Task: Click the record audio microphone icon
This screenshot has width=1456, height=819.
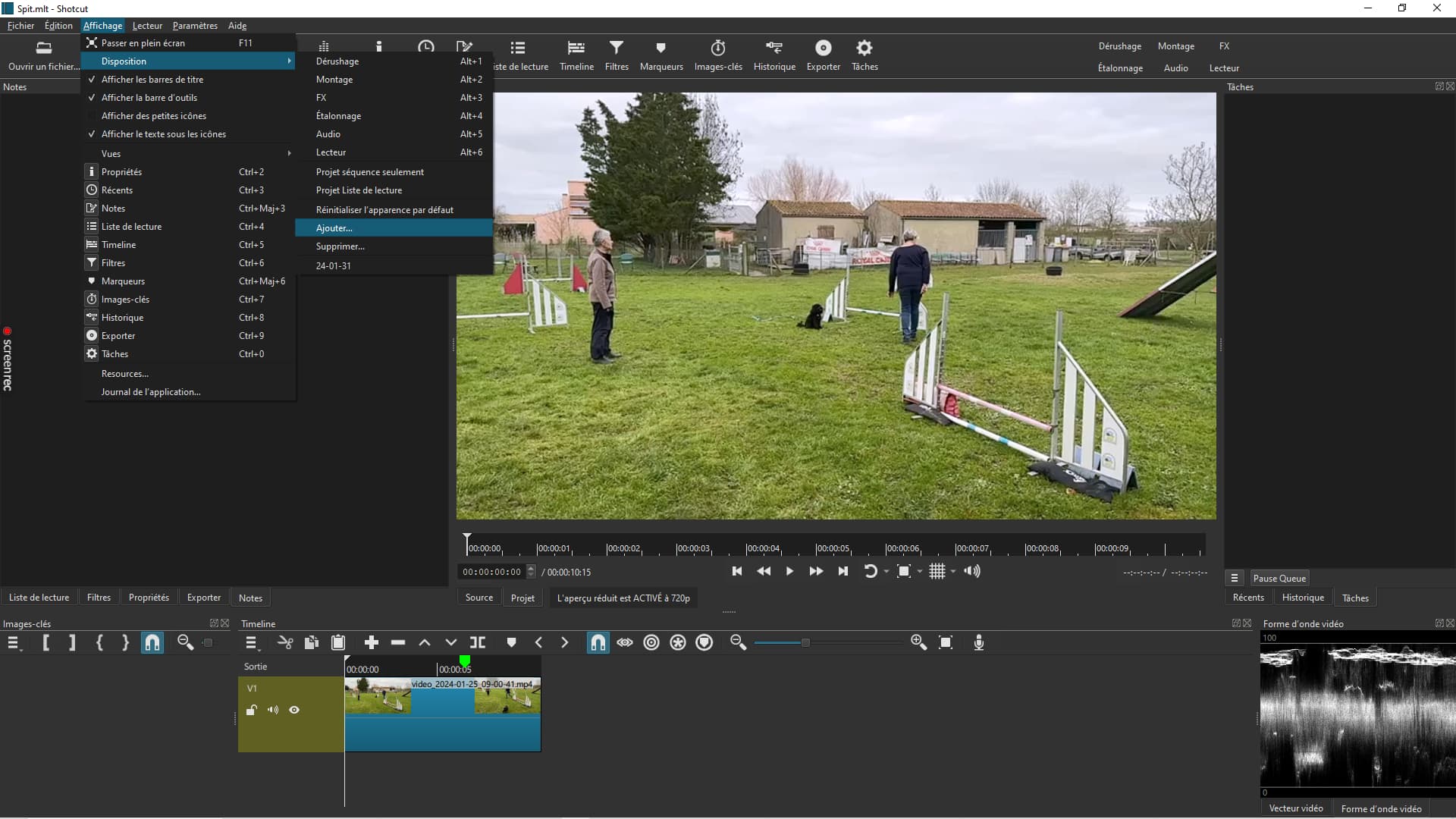Action: pos(979,643)
